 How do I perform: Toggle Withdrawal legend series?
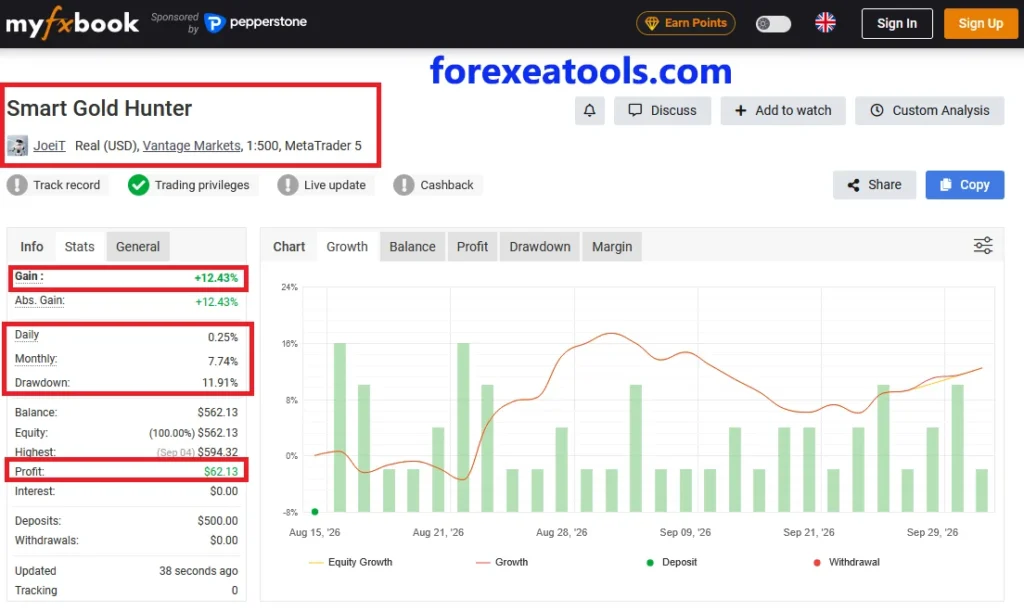pyautogui.click(x=846, y=562)
